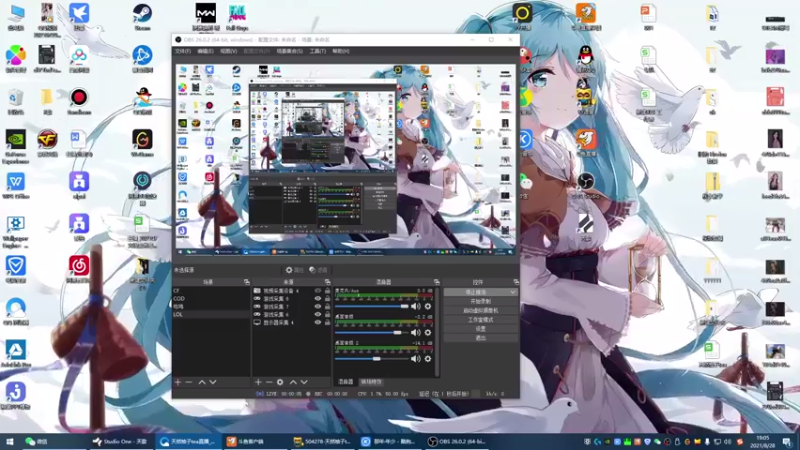800x450 pixels.
Task: Open the Wallpaper Engine desktop icon
Action: point(15,231)
